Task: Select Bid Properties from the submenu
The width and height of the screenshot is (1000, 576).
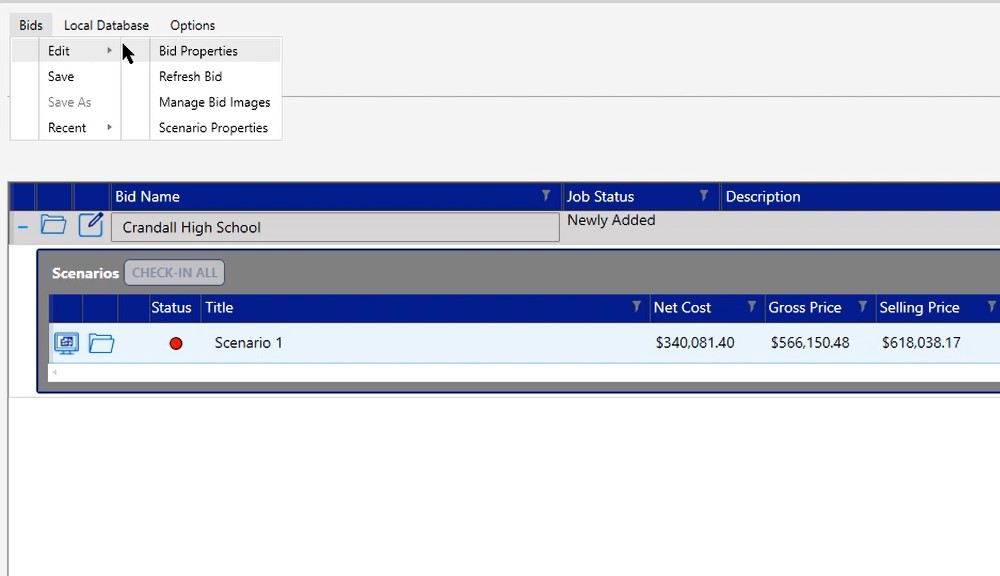Action: tap(198, 51)
